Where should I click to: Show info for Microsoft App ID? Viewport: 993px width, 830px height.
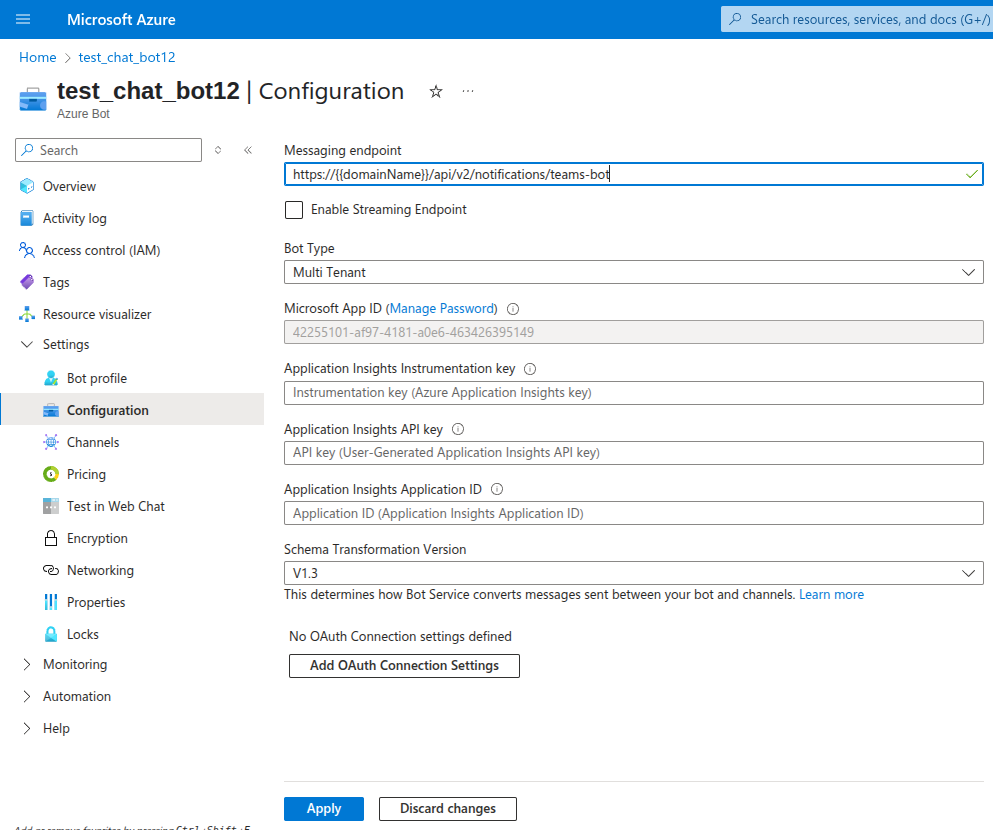tap(513, 309)
